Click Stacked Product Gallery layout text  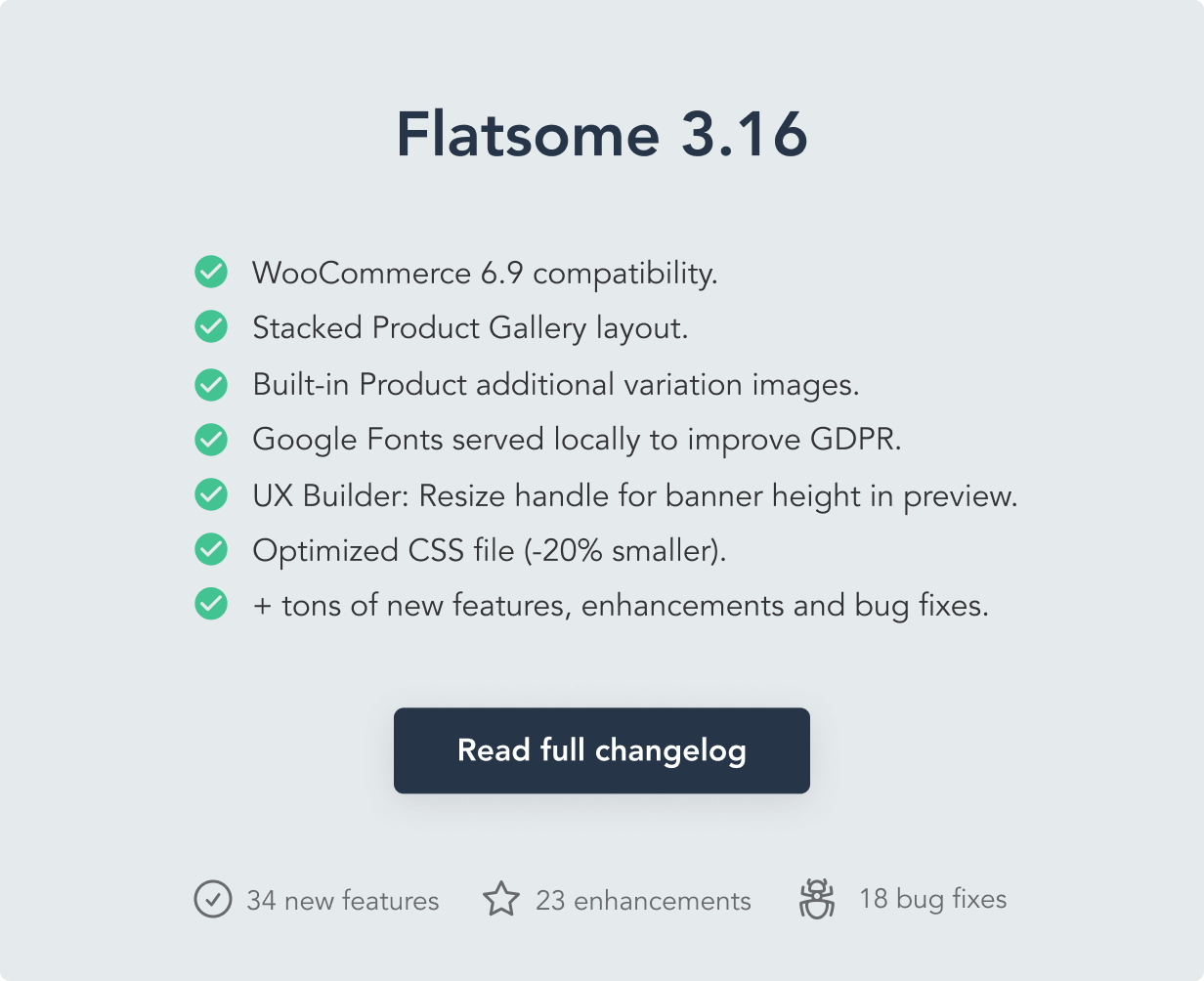(470, 328)
